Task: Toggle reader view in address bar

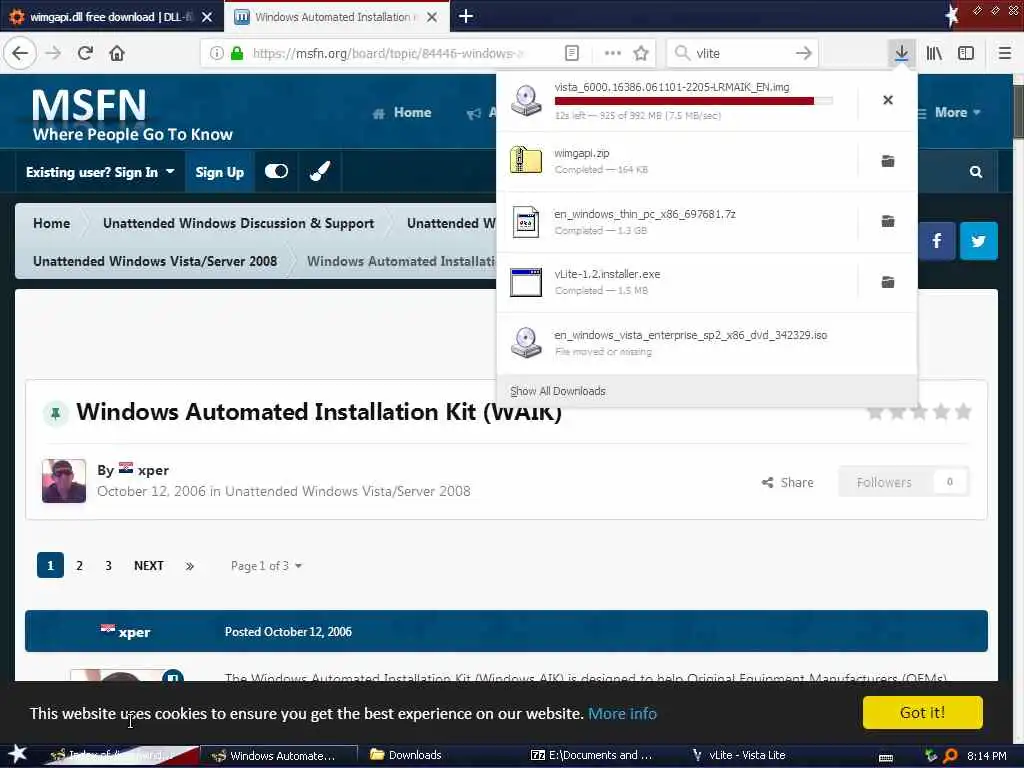Action: tap(571, 53)
